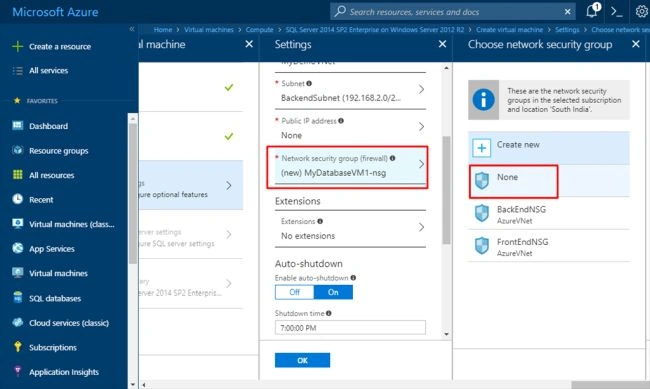Select BackEndNSG security group
Viewport: 650px width, 389px height.
point(549,213)
